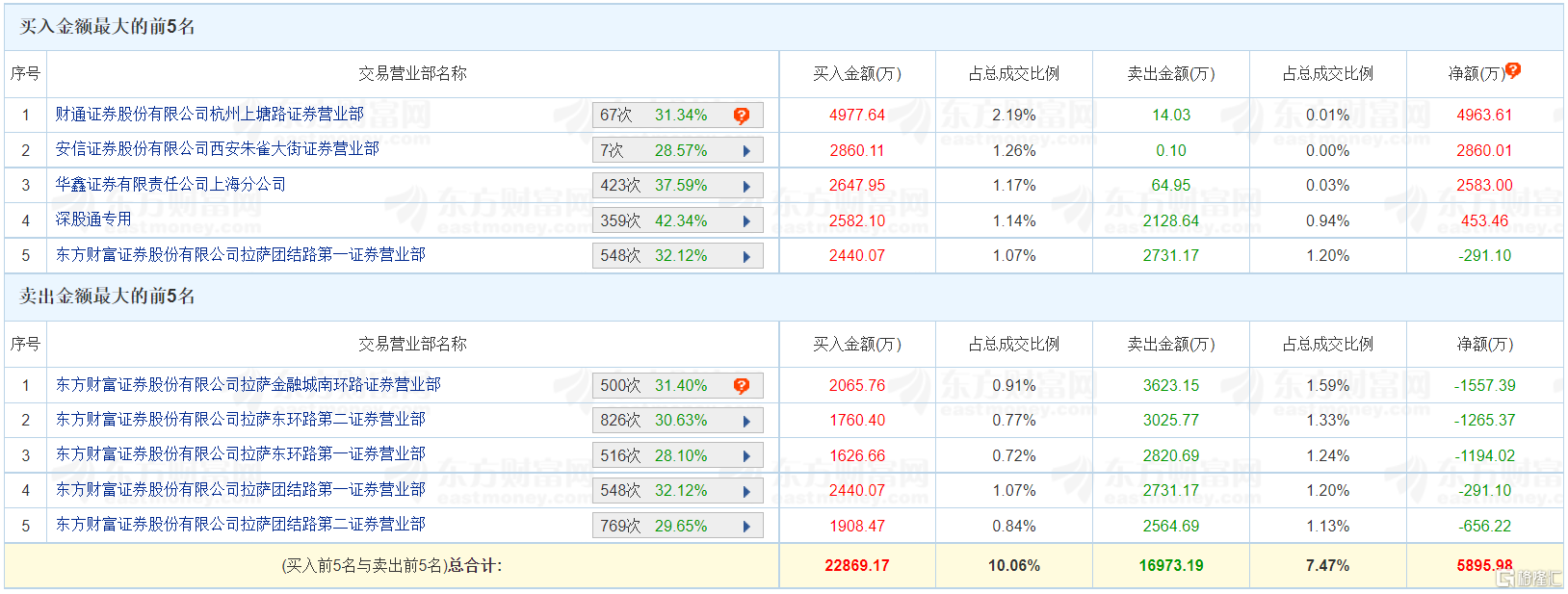Open 东方财富证券拉萨东环路第二证券营业部 link

pos(240,419)
